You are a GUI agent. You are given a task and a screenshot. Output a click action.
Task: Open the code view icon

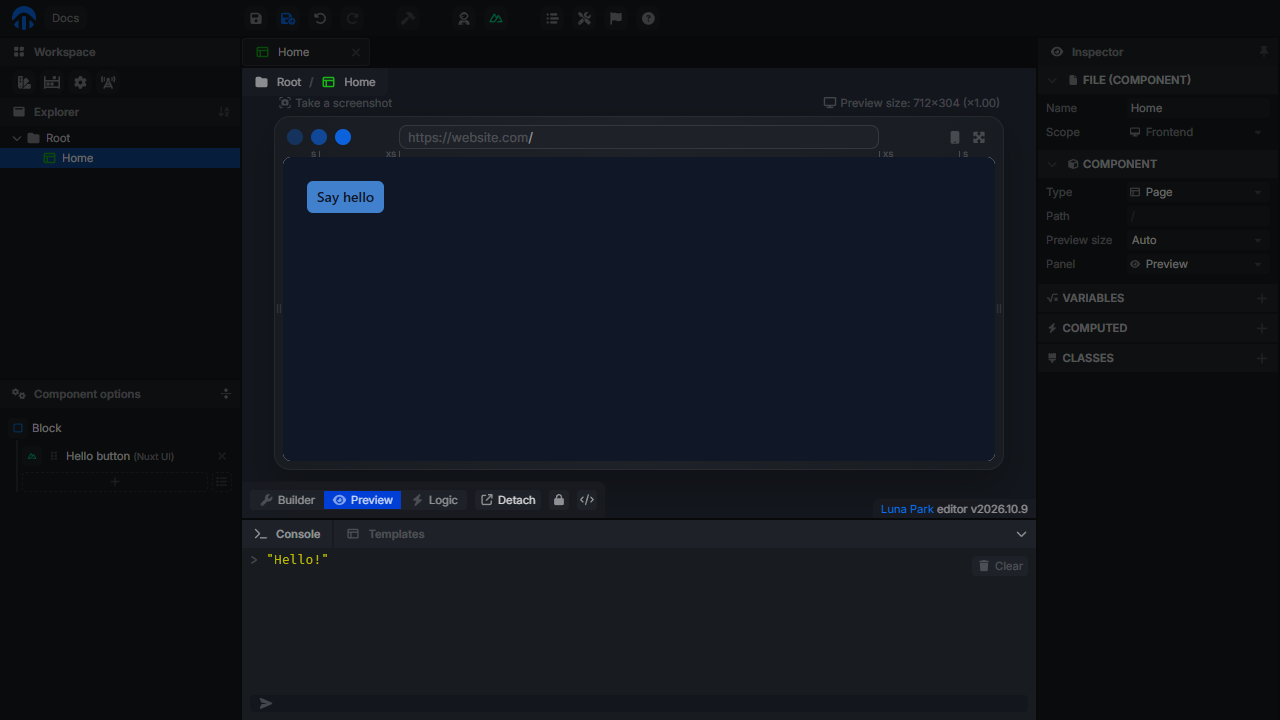587,500
